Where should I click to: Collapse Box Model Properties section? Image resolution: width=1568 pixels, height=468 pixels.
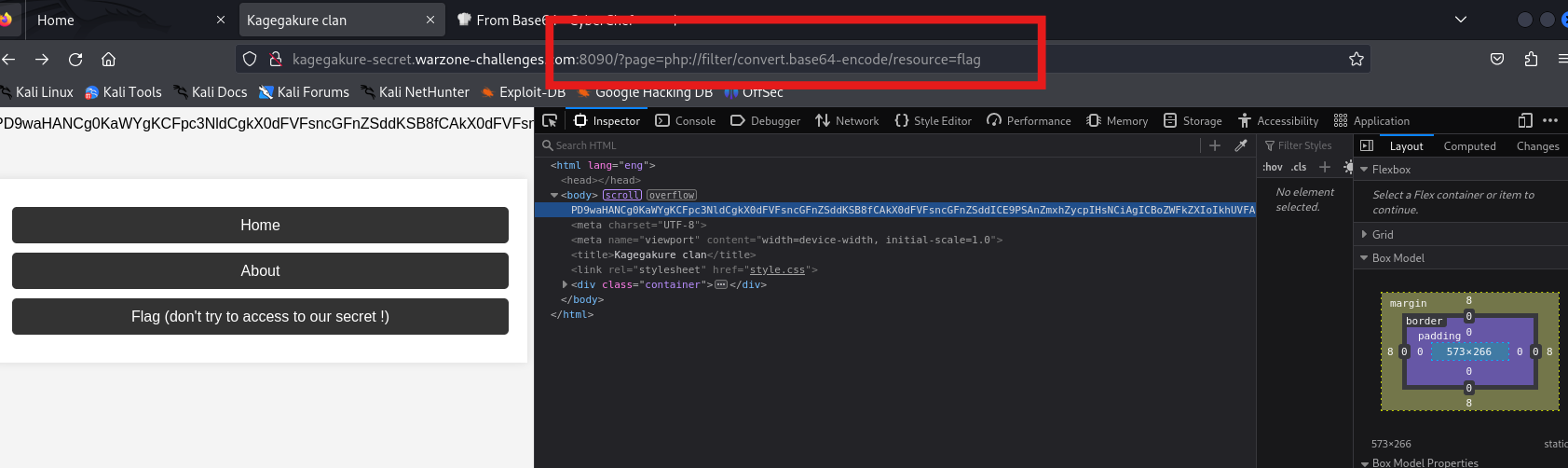click(1364, 463)
